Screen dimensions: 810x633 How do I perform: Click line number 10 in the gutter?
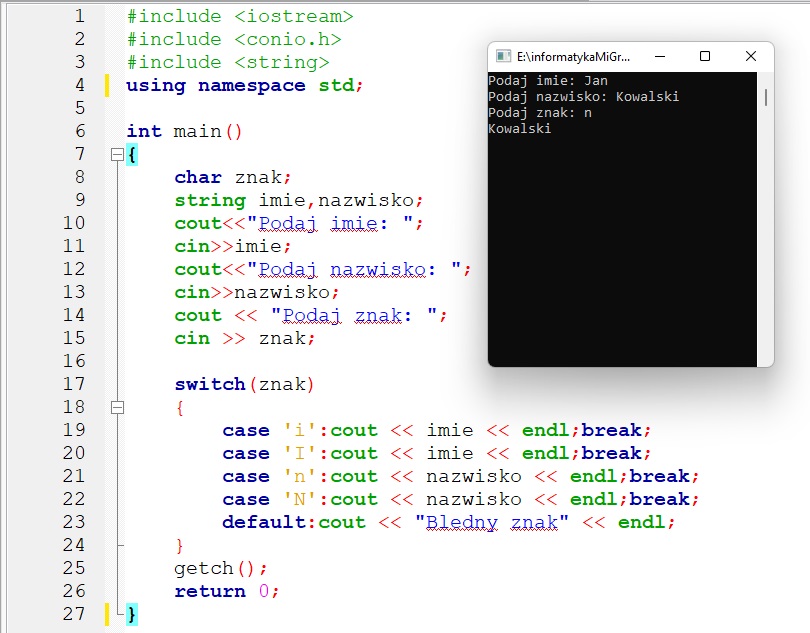[74, 223]
